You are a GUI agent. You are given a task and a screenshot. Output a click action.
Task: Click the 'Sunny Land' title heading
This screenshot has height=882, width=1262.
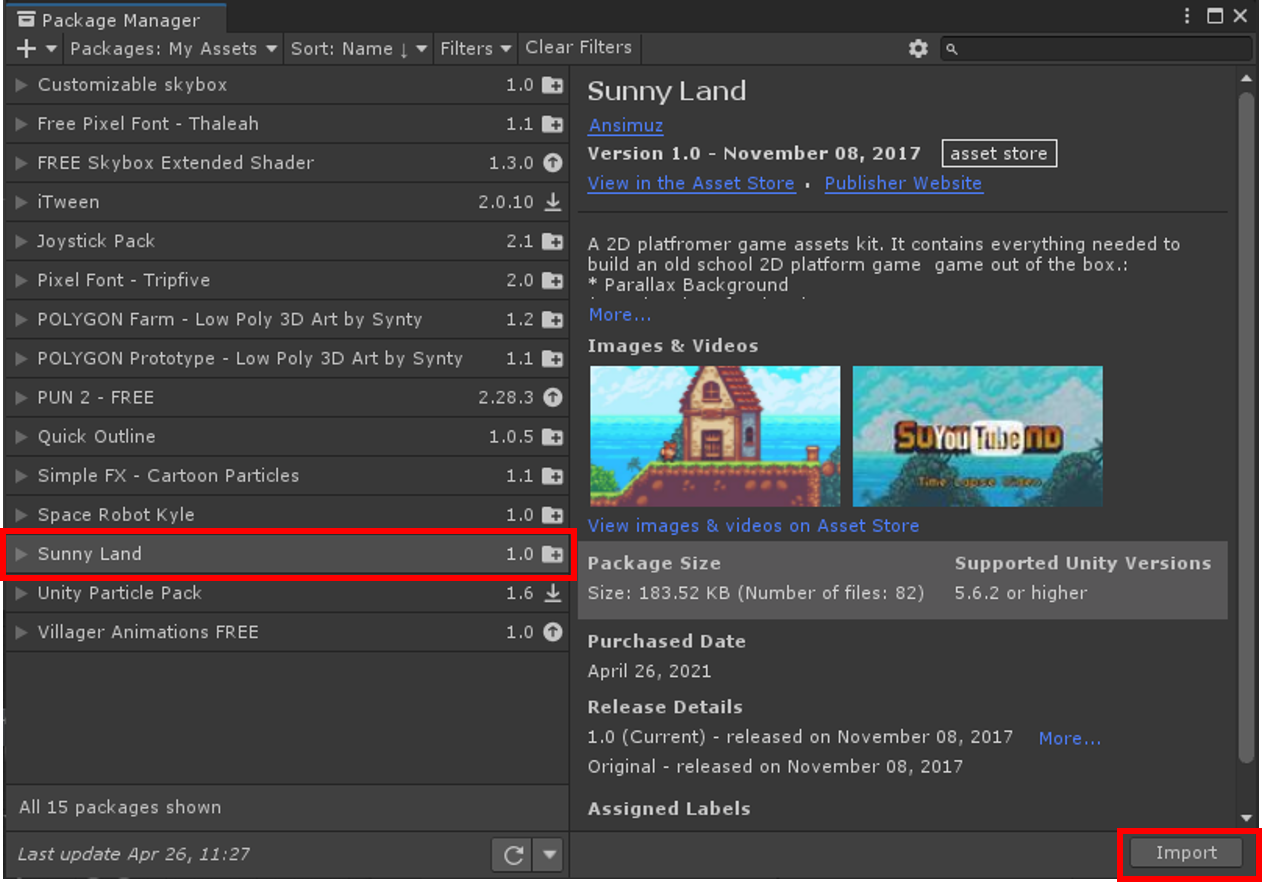667,91
